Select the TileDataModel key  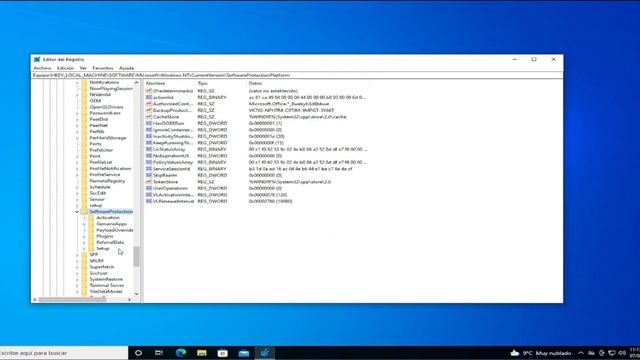(106, 291)
